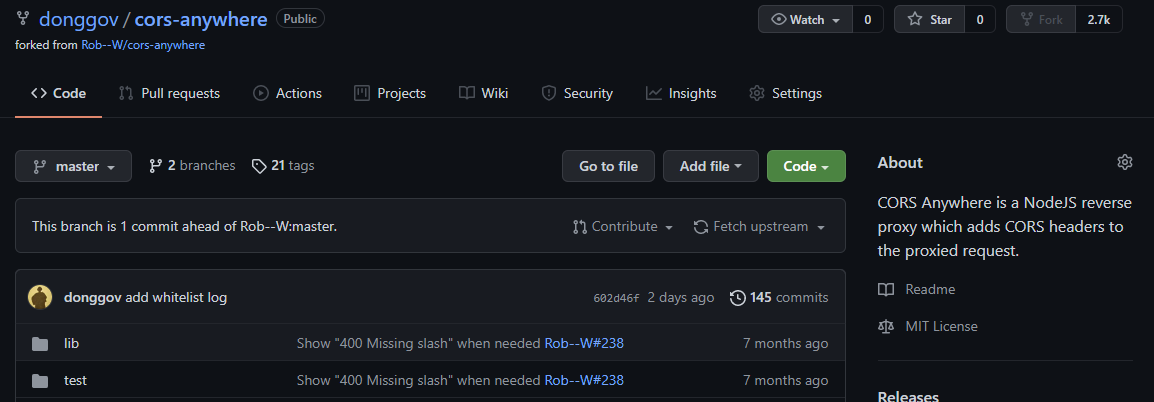Click the gear icon to edit About details
1154x402 pixels.
coord(1125,162)
